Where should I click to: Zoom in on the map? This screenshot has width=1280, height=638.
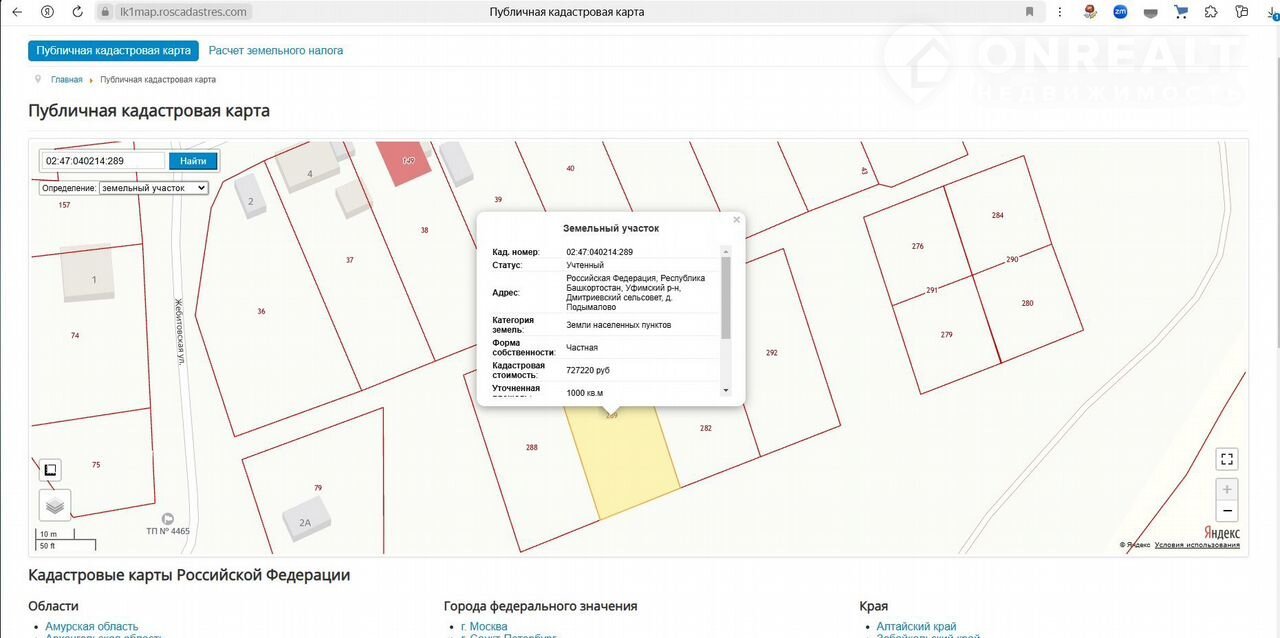tap(1227, 490)
